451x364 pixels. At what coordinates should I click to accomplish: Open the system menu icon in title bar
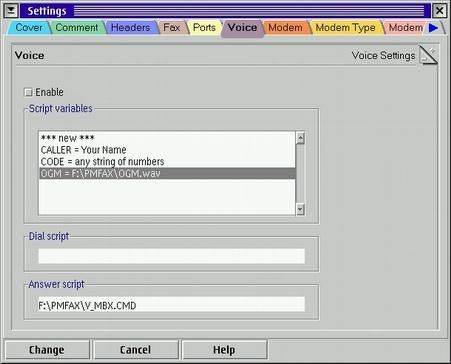coord(11,11)
